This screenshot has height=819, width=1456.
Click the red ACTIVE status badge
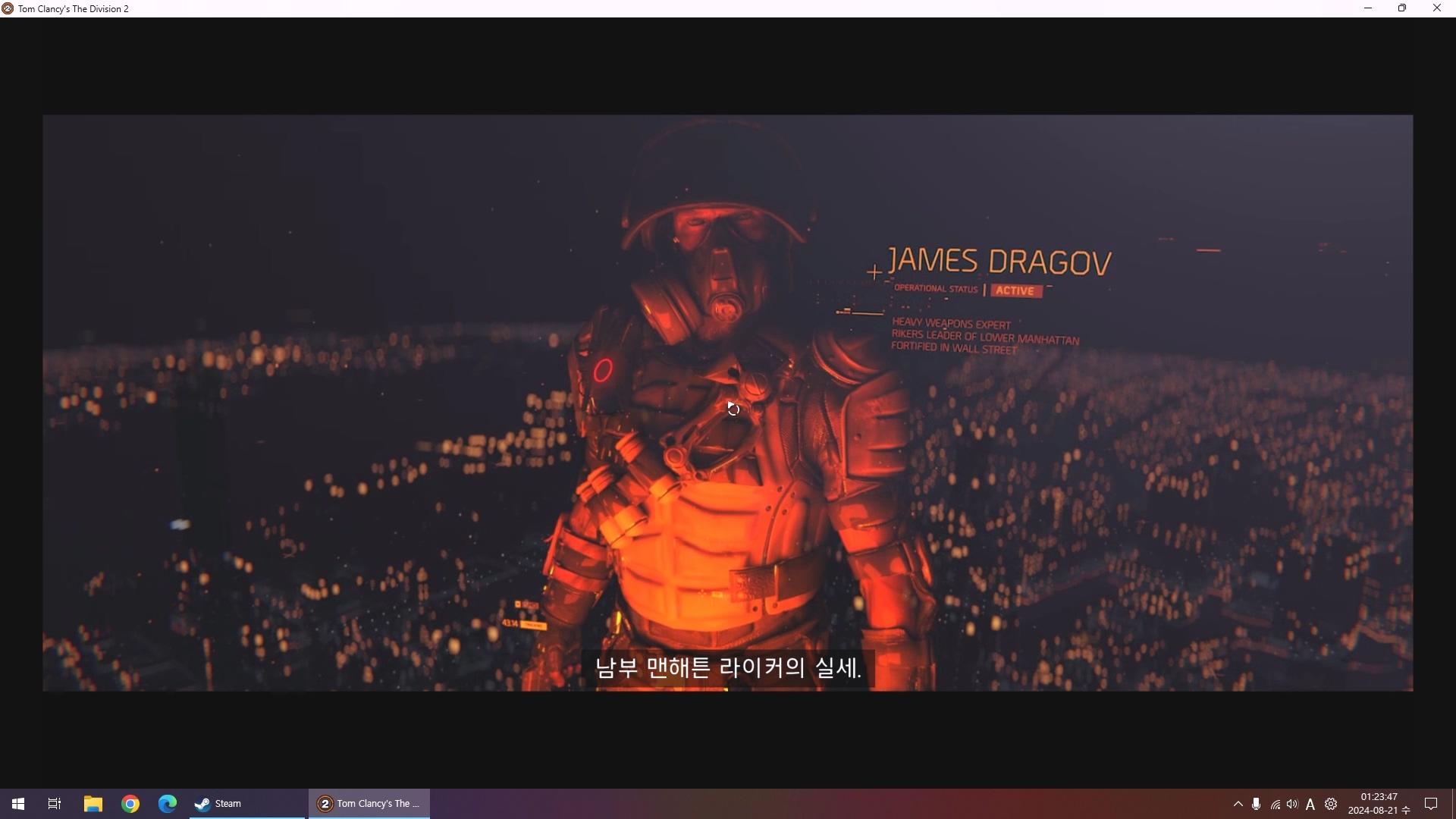(1016, 290)
